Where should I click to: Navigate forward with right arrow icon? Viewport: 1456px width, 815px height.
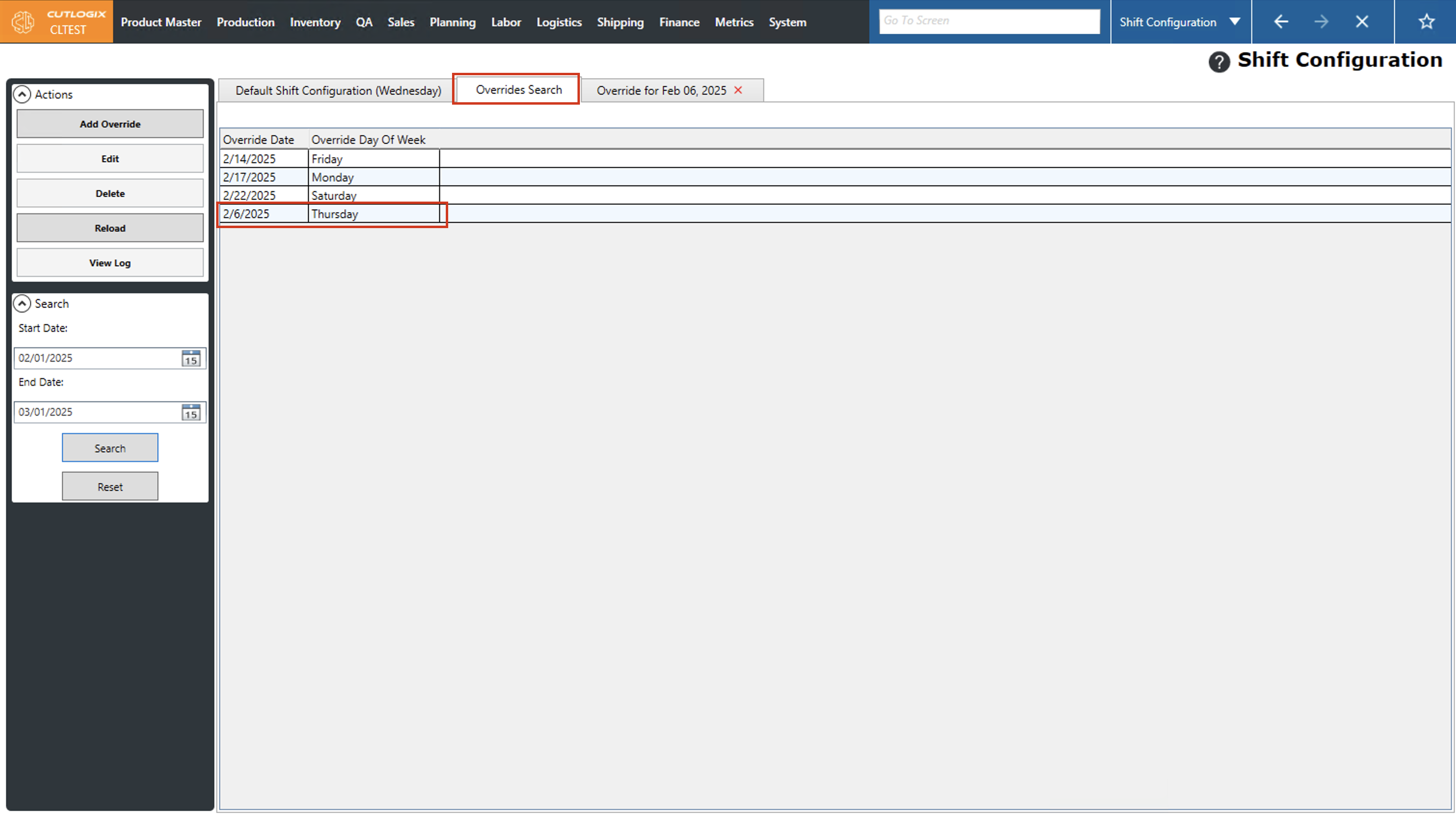[x=1321, y=22]
